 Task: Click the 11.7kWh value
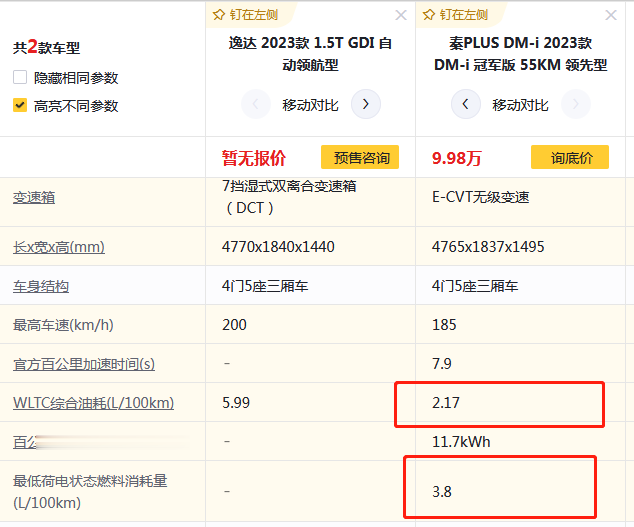pos(461,442)
